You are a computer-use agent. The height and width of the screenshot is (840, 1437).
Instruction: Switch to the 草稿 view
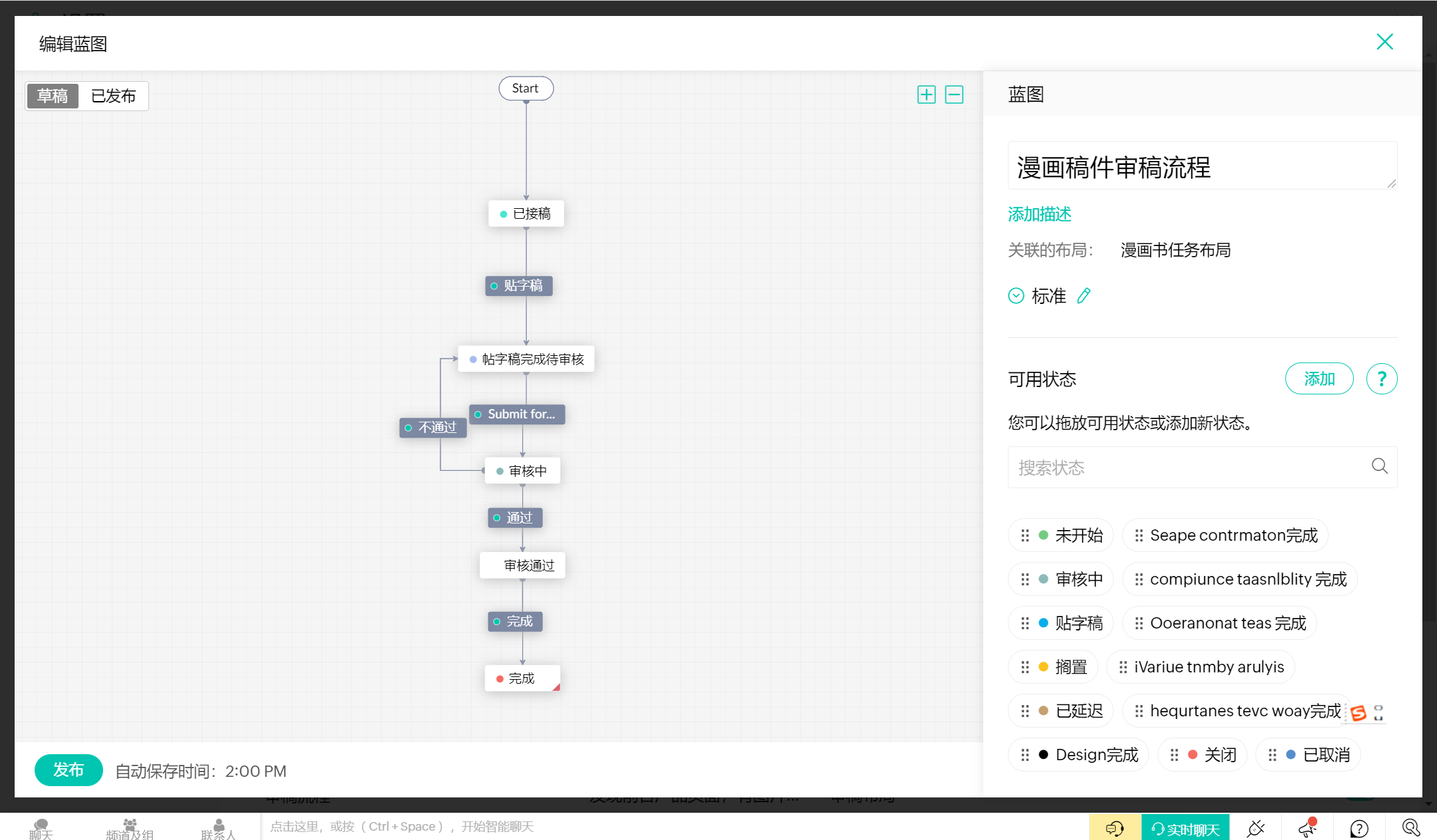point(53,96)
